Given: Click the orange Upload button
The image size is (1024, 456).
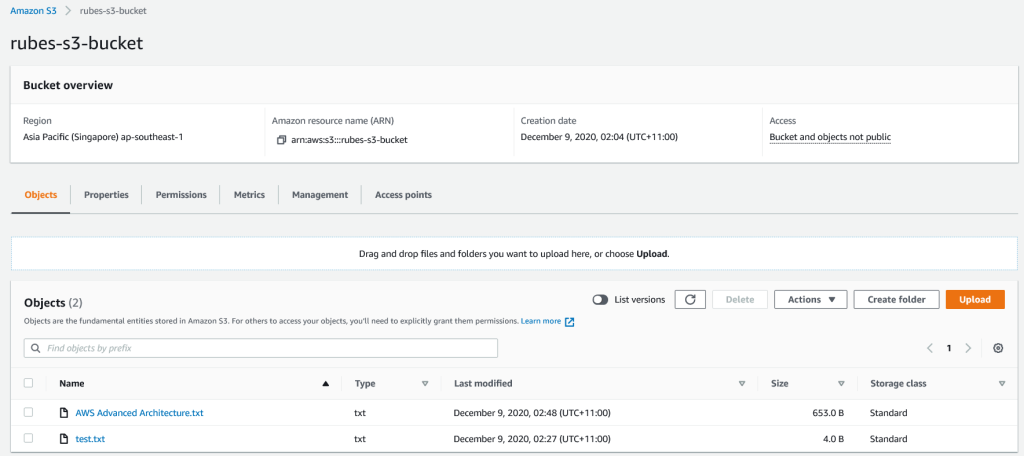Looking at the screenshot, I should click(x=974, y=300).
